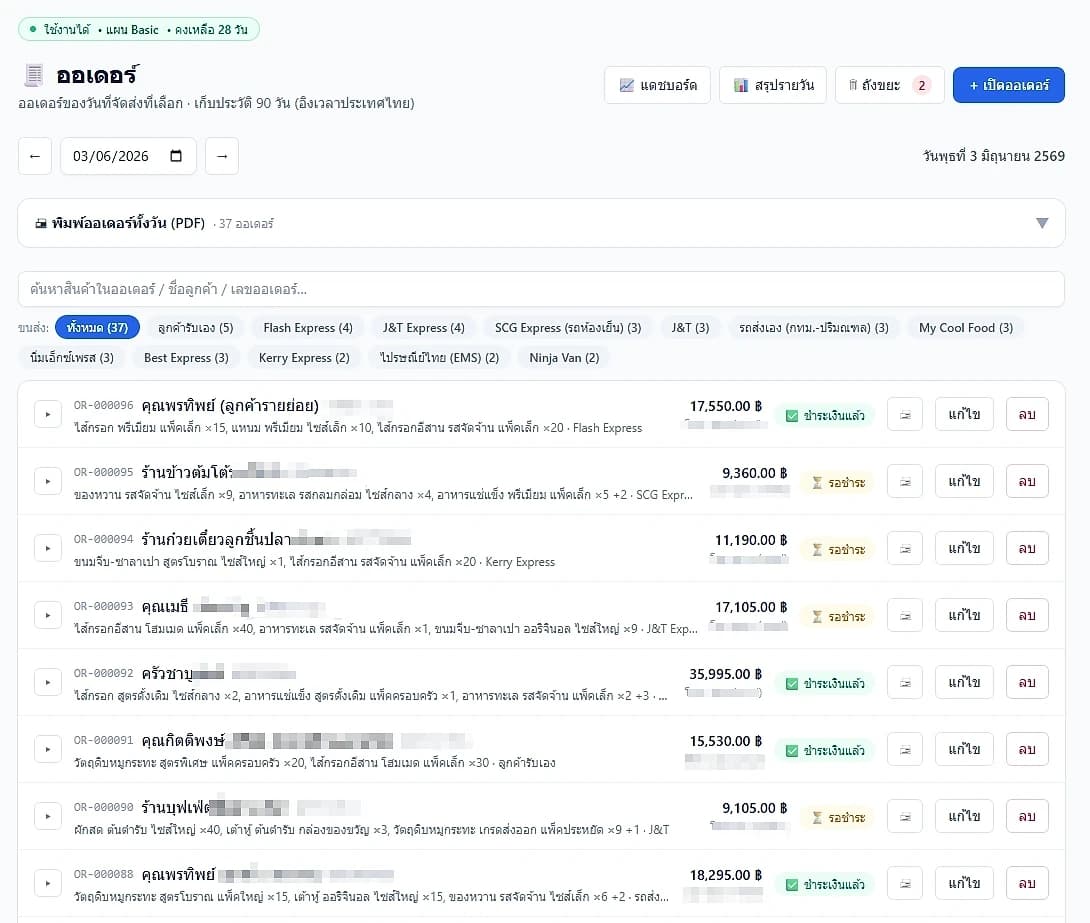This screenshot has height=923, width=1090.
Task: Filter by Flash Express (4)
Action: pos(308,327)
